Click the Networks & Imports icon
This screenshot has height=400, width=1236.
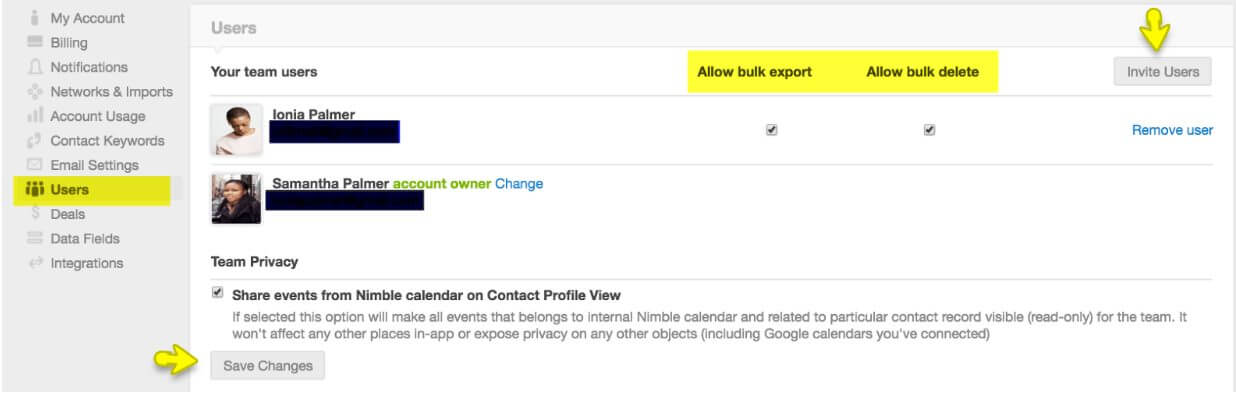(35, 92)
